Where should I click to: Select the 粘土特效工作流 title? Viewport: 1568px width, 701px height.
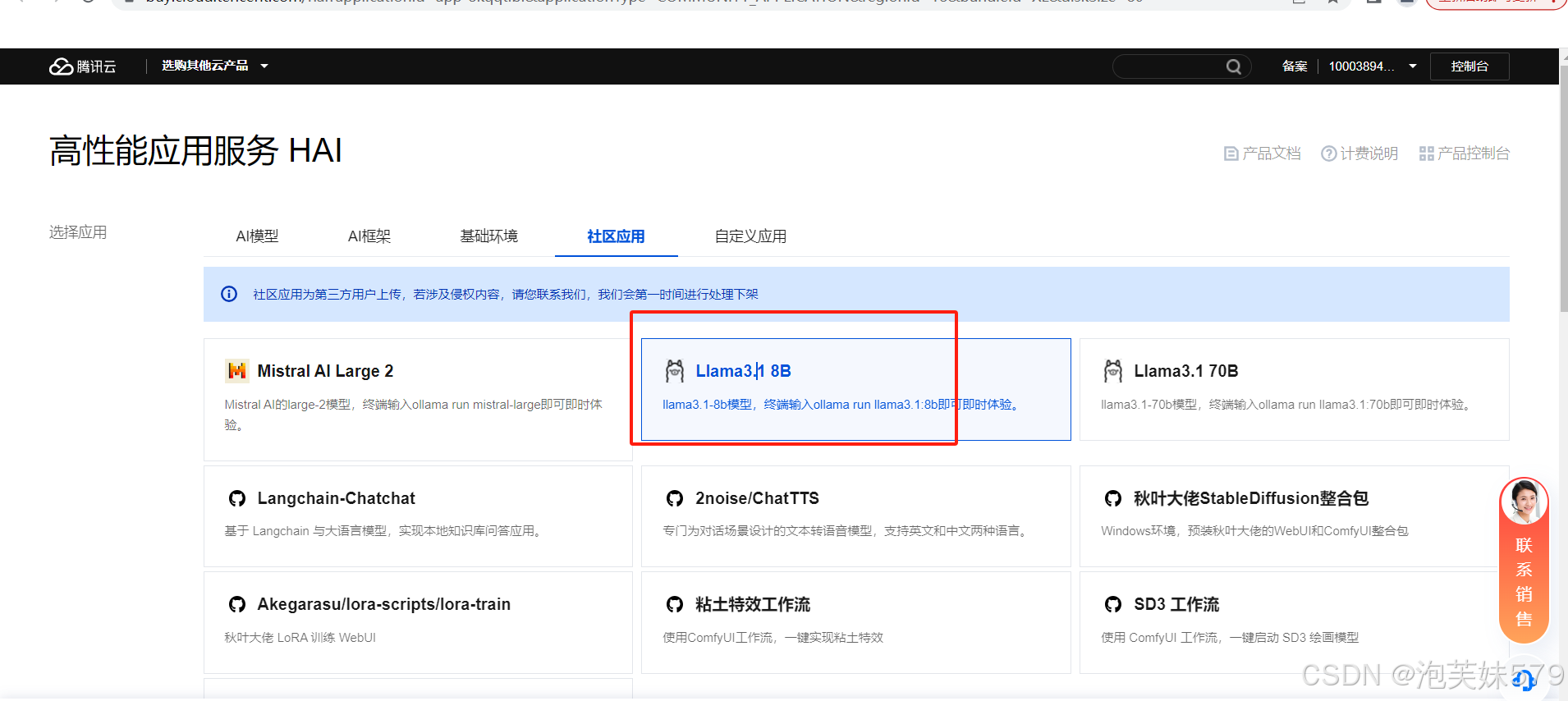point(753,604)
